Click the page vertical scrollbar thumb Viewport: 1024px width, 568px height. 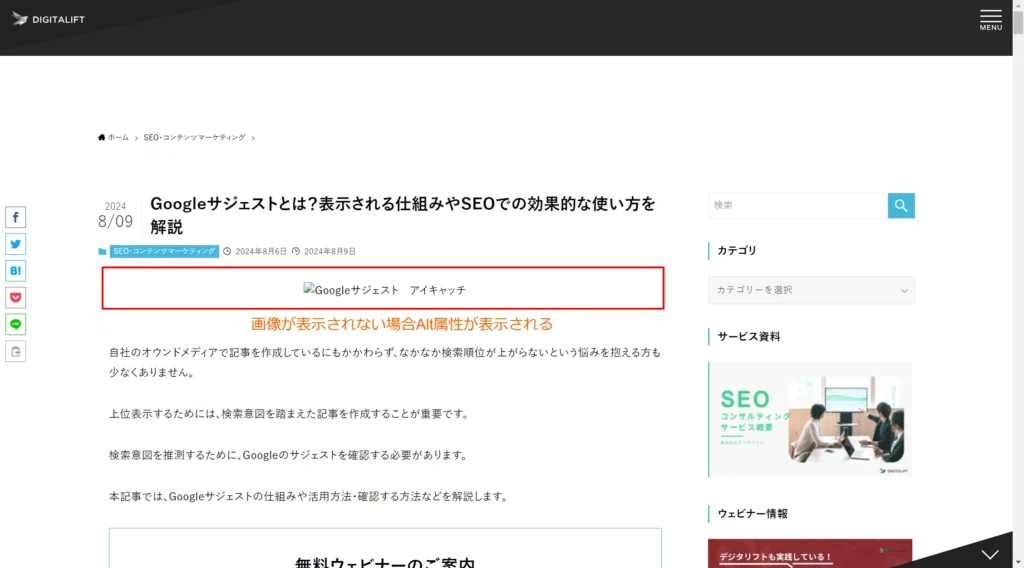pyautogui.click(x=1018, y=21)
